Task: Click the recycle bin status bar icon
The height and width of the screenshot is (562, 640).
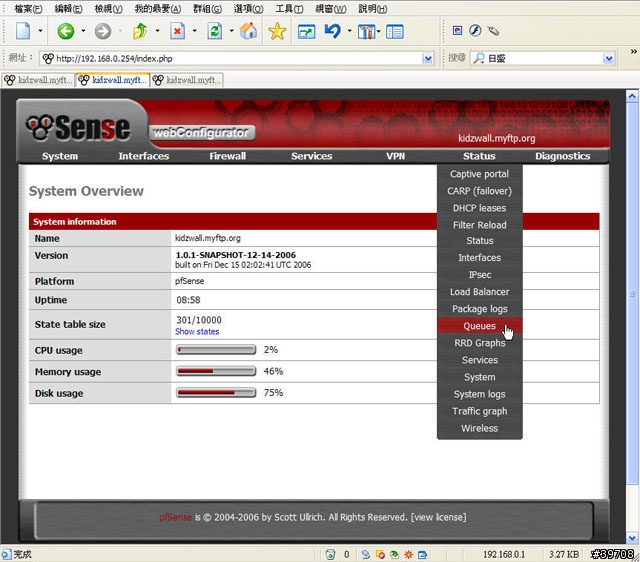Action: (x=330, y=554)
